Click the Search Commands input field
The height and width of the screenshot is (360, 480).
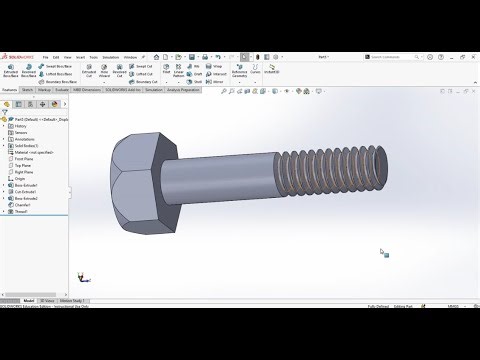pos(393,57)
